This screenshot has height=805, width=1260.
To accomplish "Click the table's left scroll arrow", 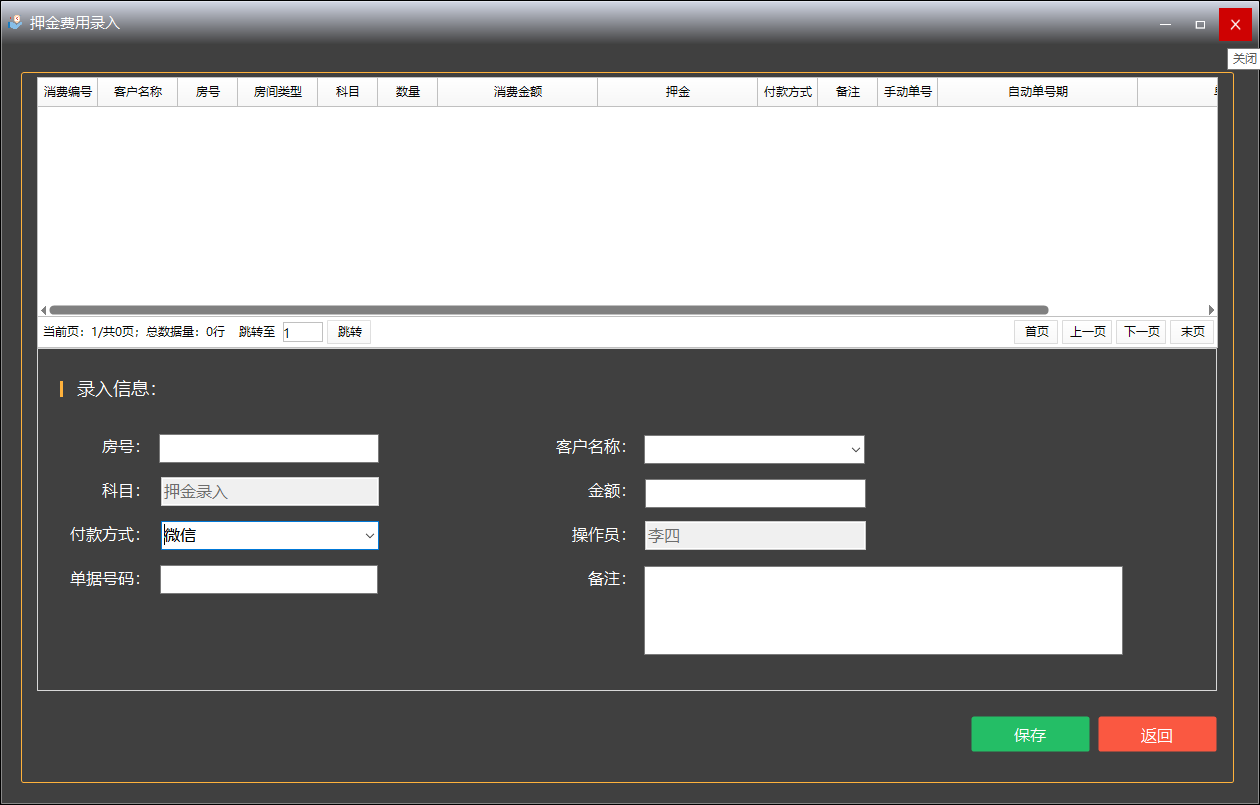I will [43, 310].
